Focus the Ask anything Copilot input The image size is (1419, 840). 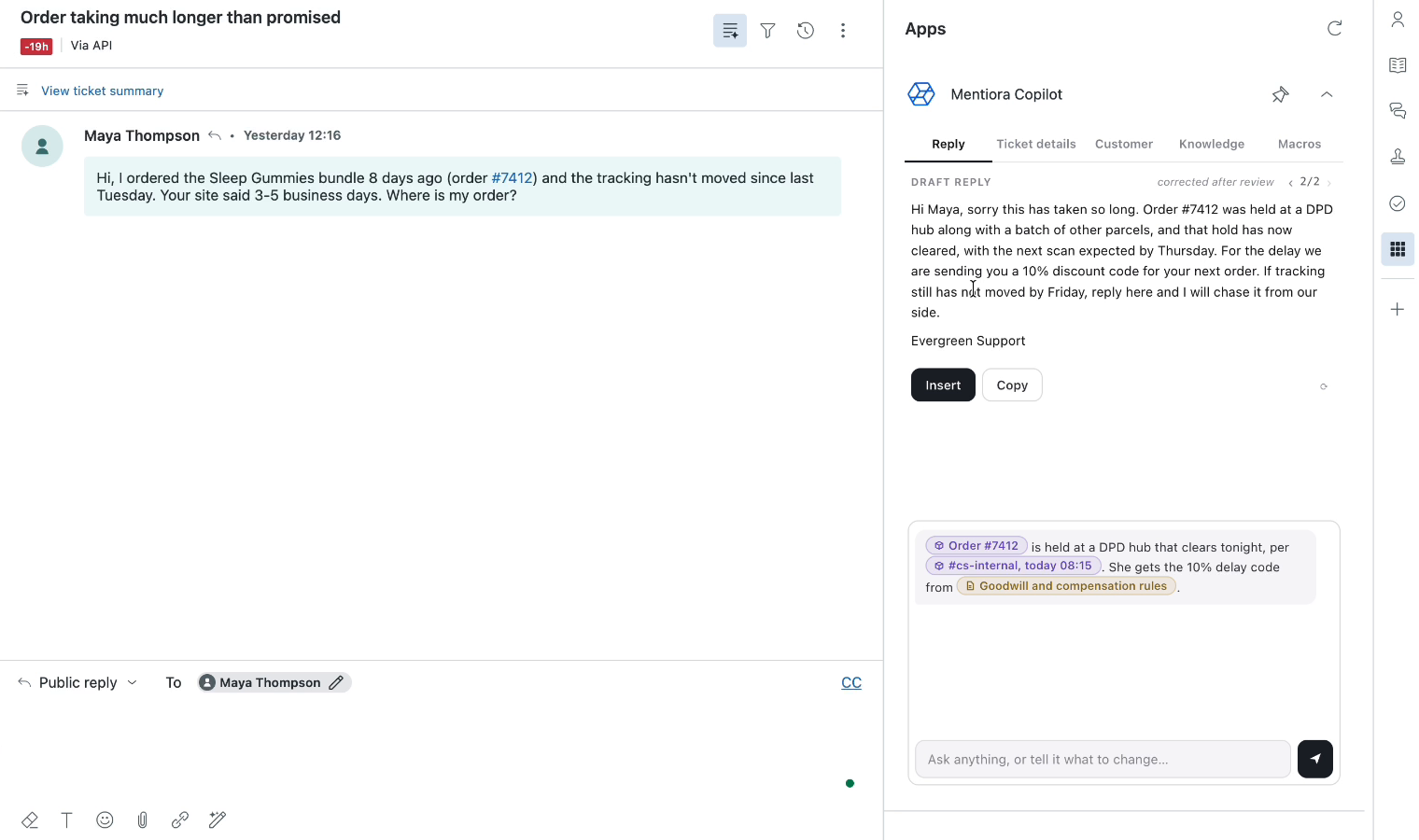1103,759
